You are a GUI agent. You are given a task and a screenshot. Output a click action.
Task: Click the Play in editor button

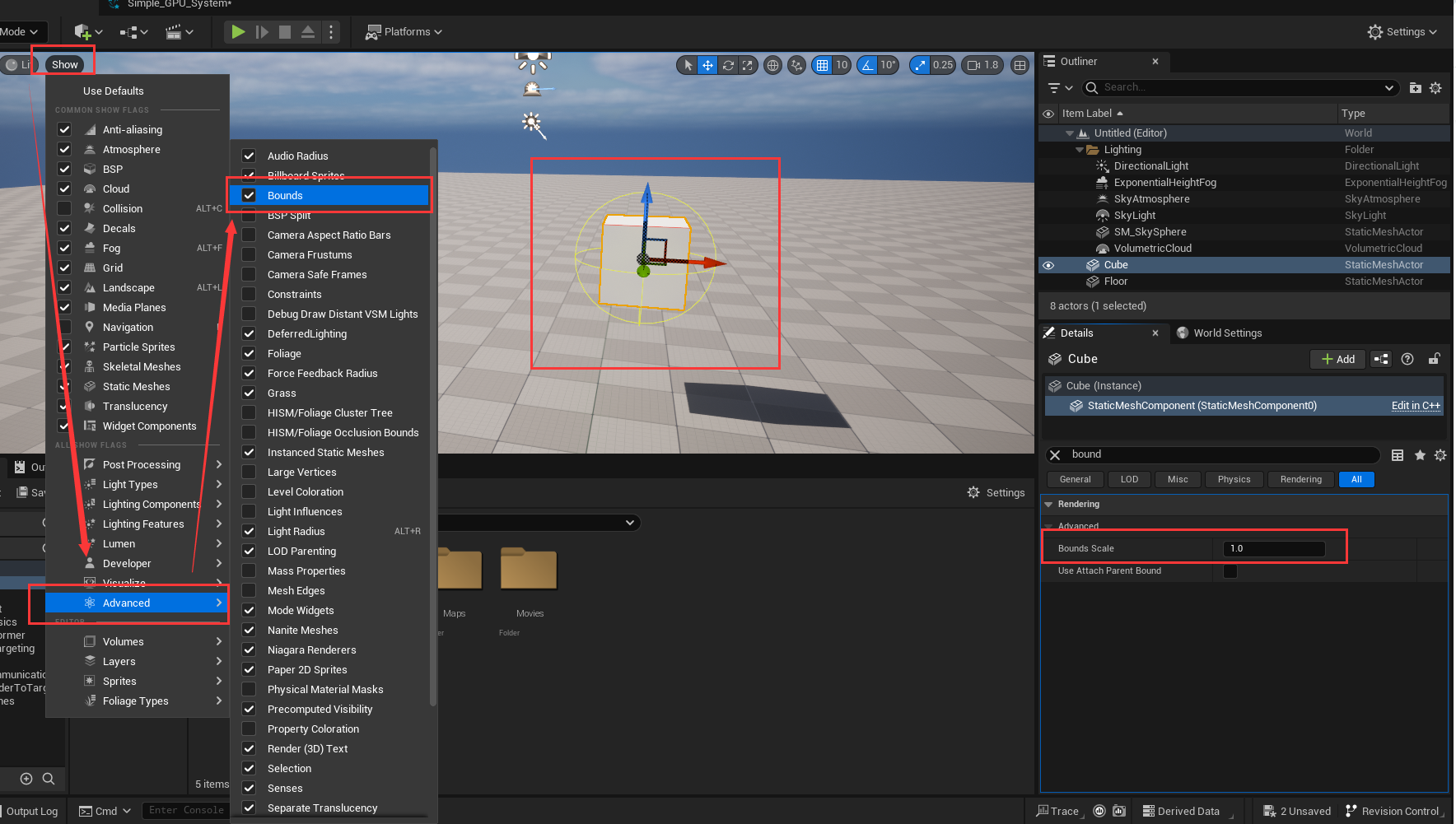point(238,32)
